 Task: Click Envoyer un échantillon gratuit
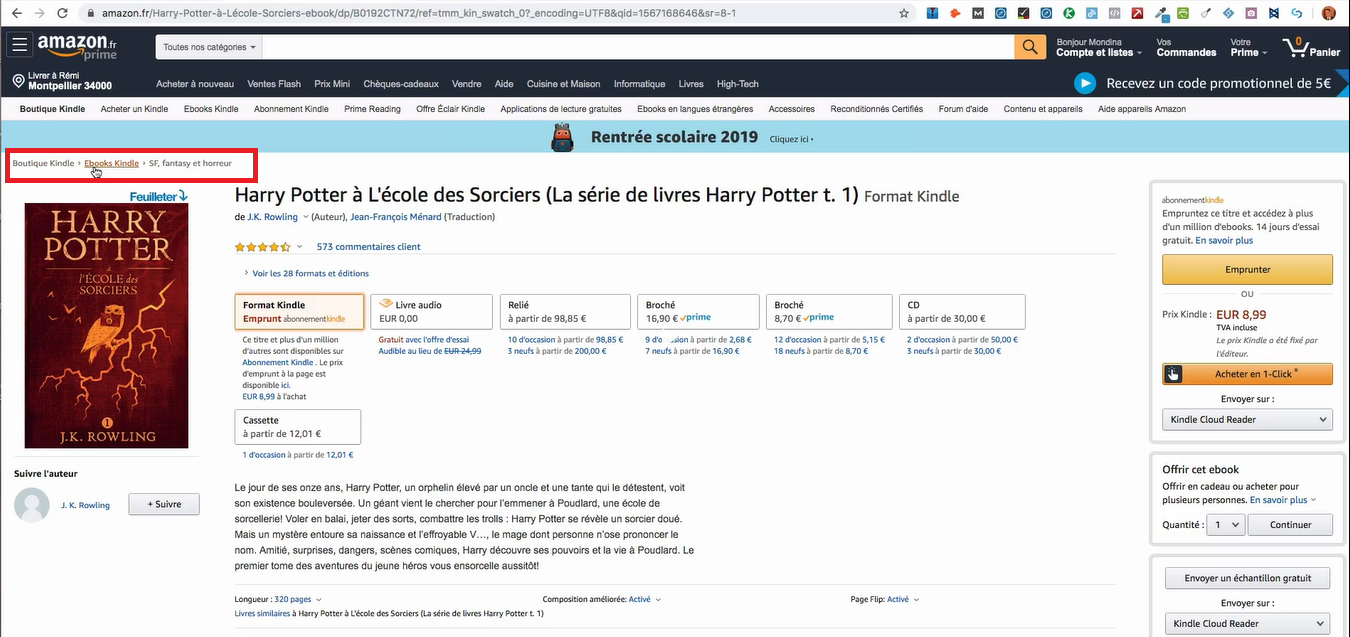(1247, 578)
